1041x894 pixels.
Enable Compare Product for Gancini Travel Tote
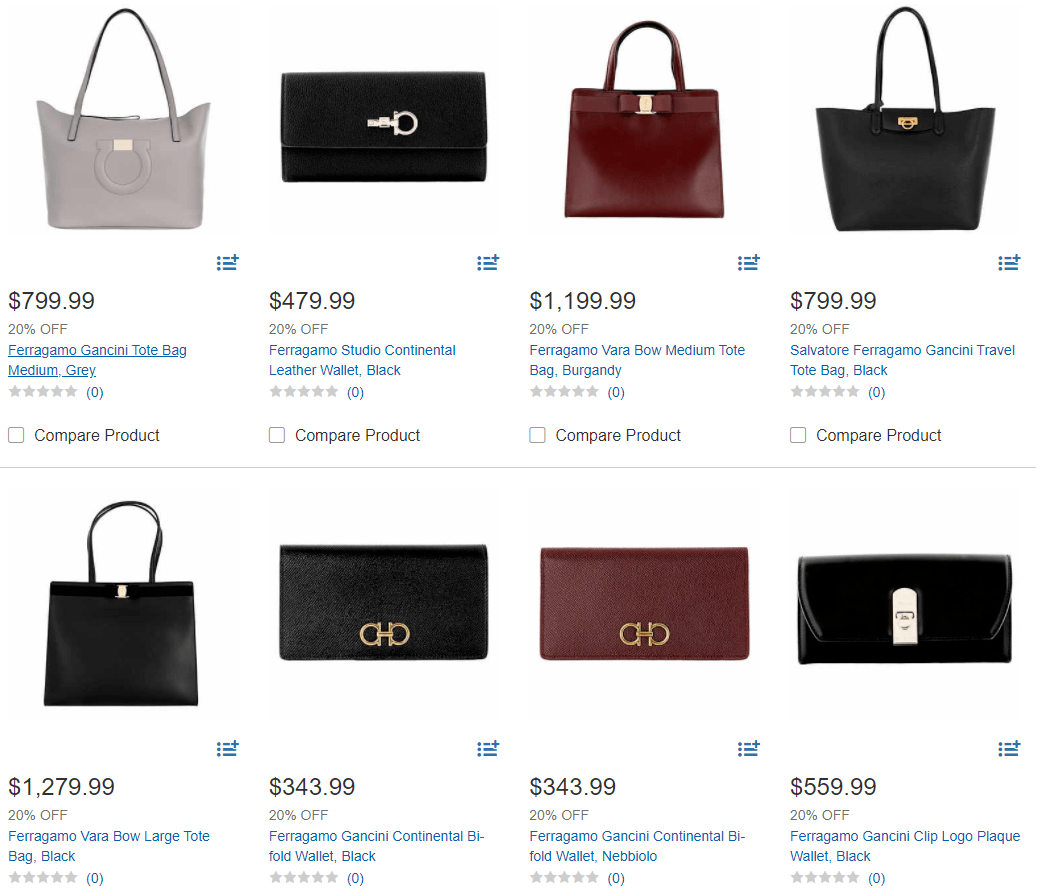pos(798,435)
